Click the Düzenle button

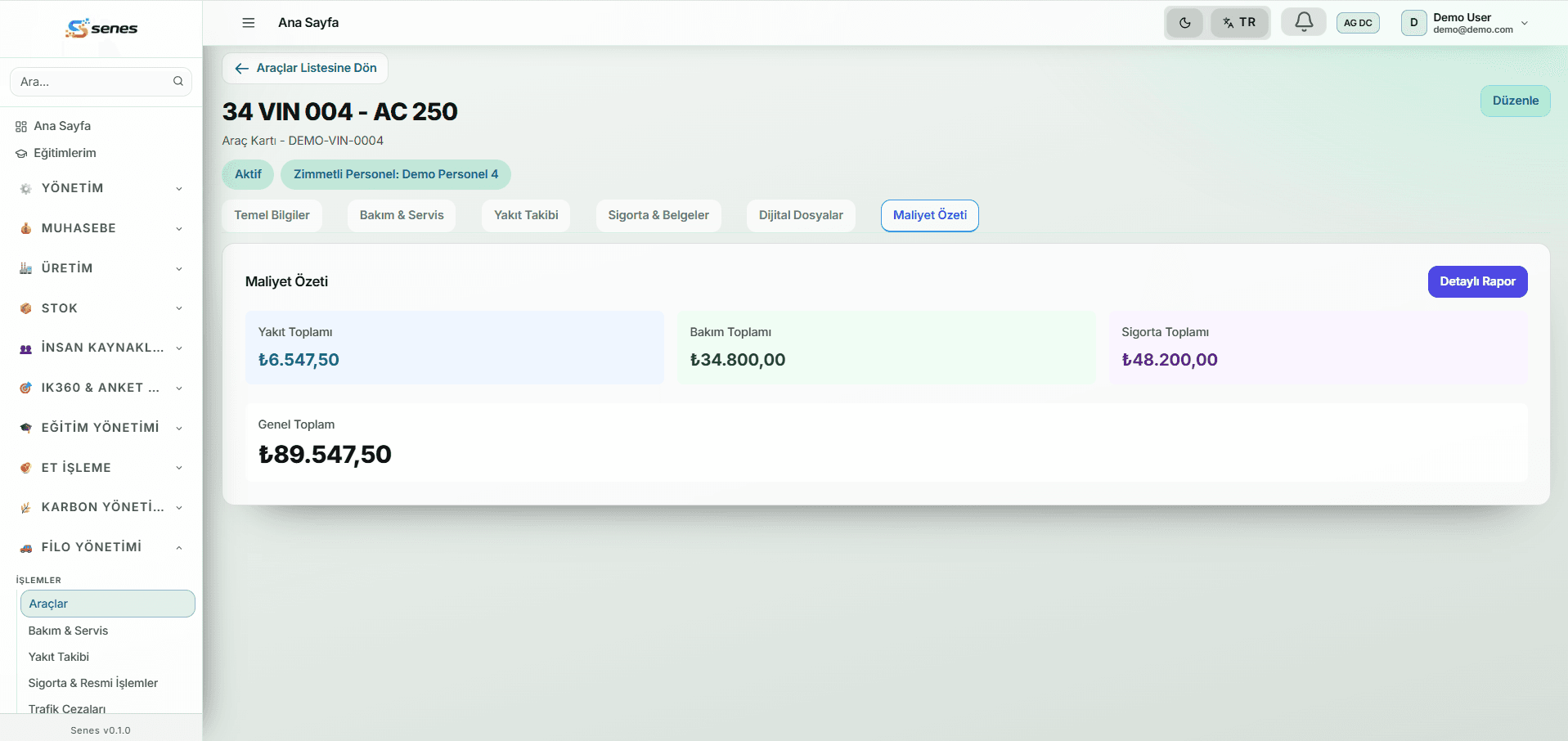click(1516, 101)
